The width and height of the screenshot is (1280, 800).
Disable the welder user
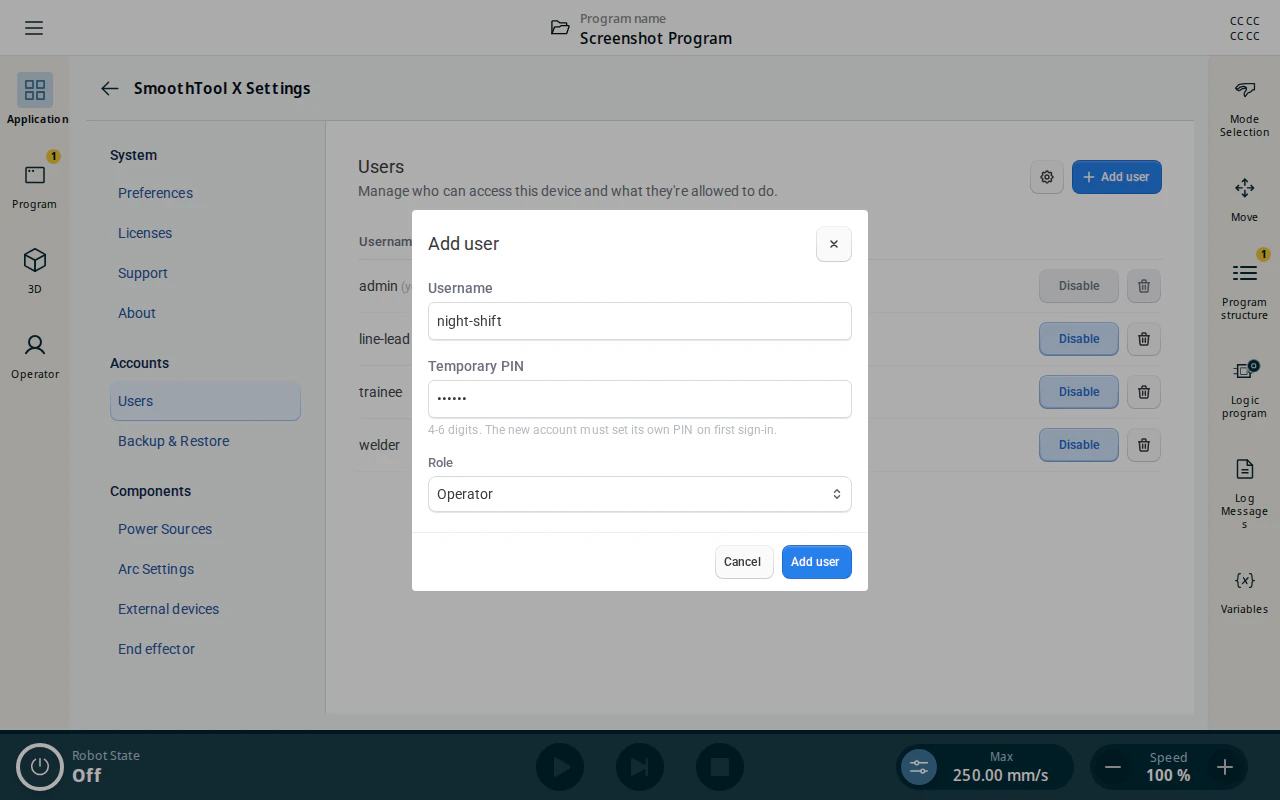point(1079,445)
